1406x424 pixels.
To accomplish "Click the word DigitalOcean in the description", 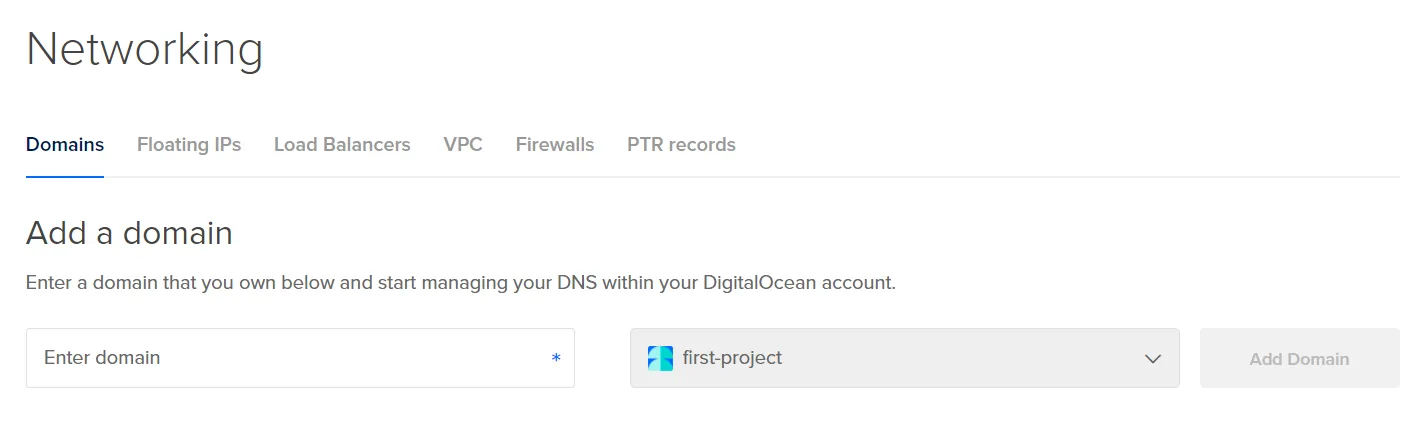I will 759,283.
